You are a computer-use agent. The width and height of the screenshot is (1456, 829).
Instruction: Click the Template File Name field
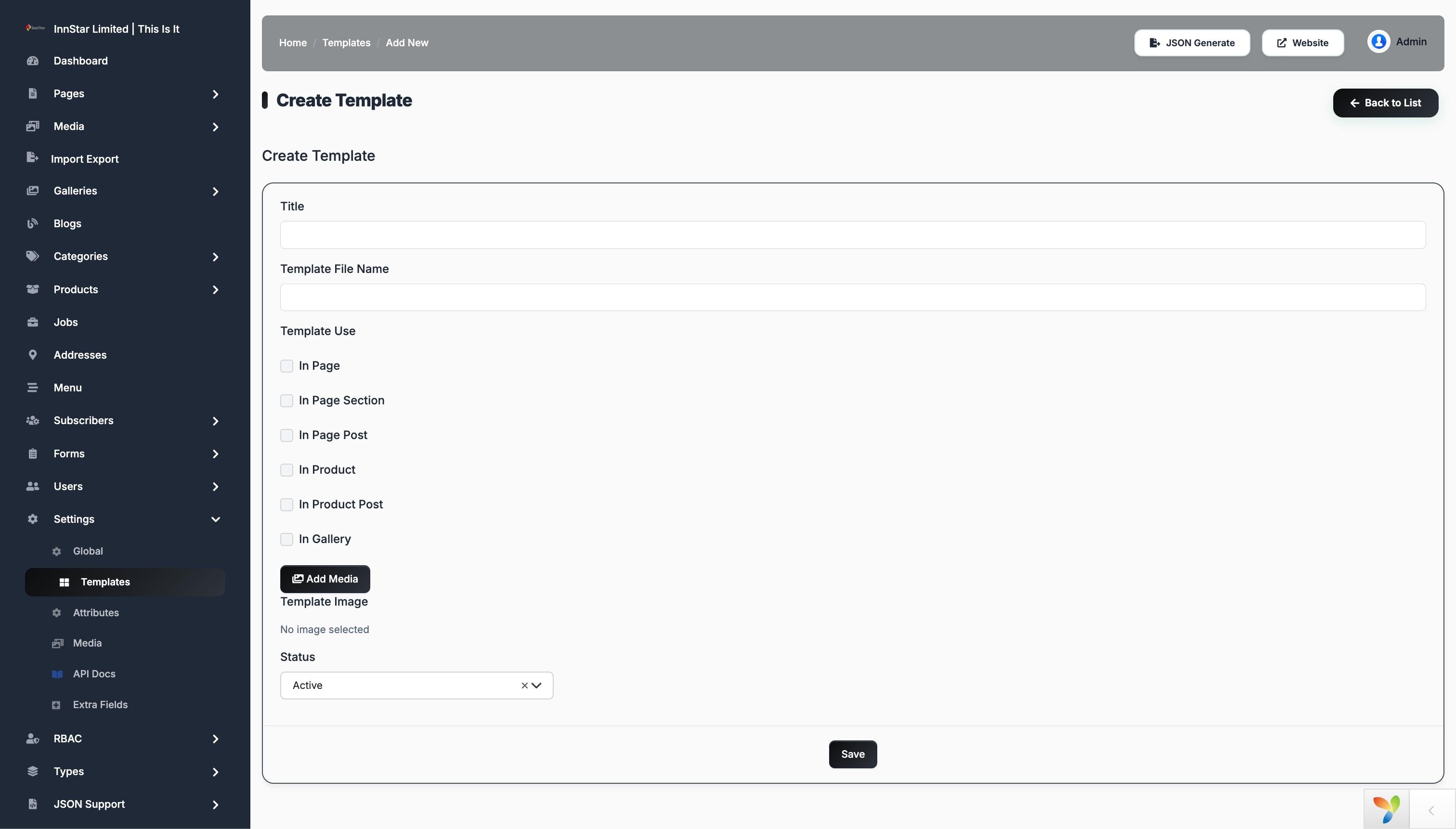853,297
